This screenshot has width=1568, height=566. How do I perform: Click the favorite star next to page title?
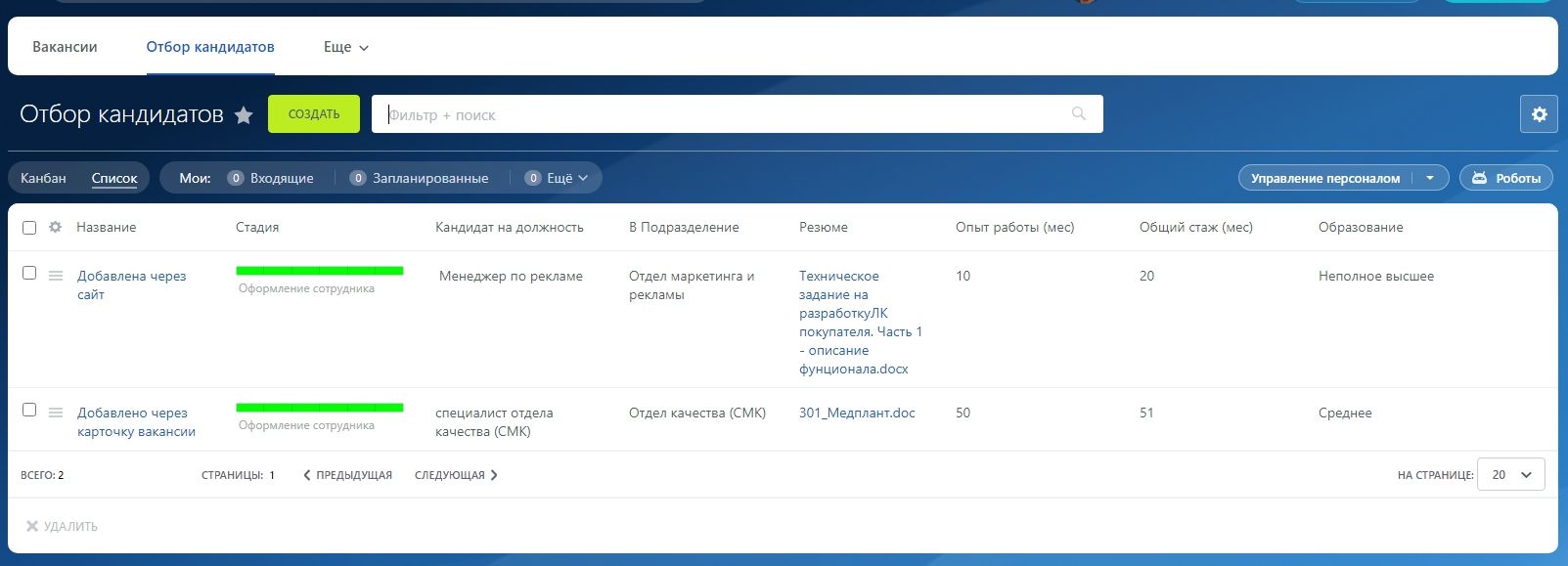244,115
